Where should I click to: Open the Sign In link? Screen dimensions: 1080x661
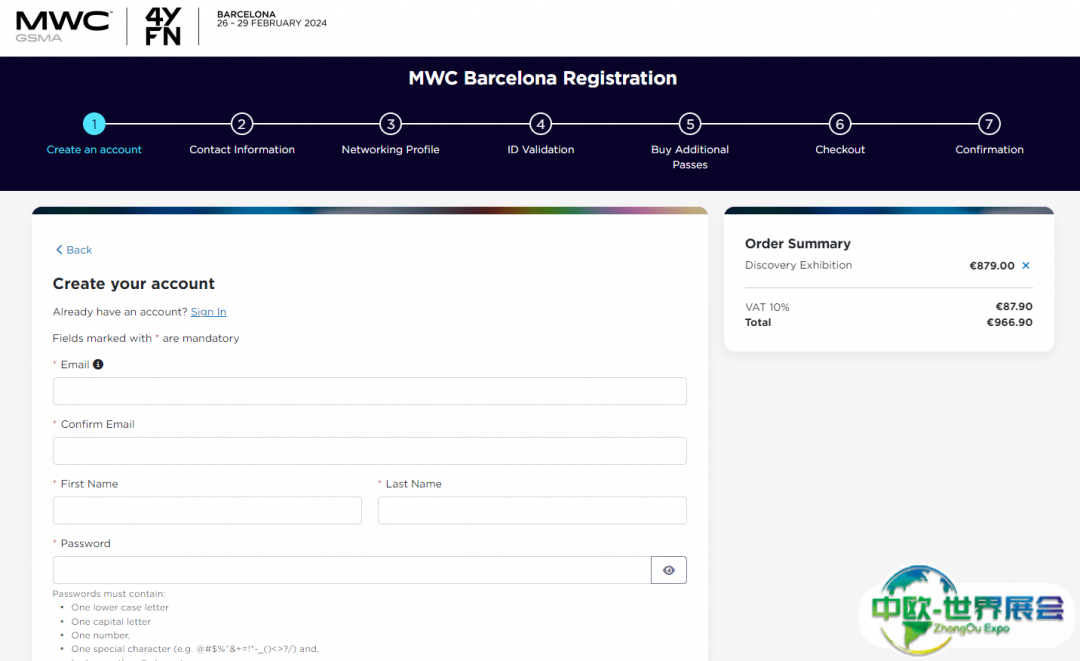tap(208, 312)
